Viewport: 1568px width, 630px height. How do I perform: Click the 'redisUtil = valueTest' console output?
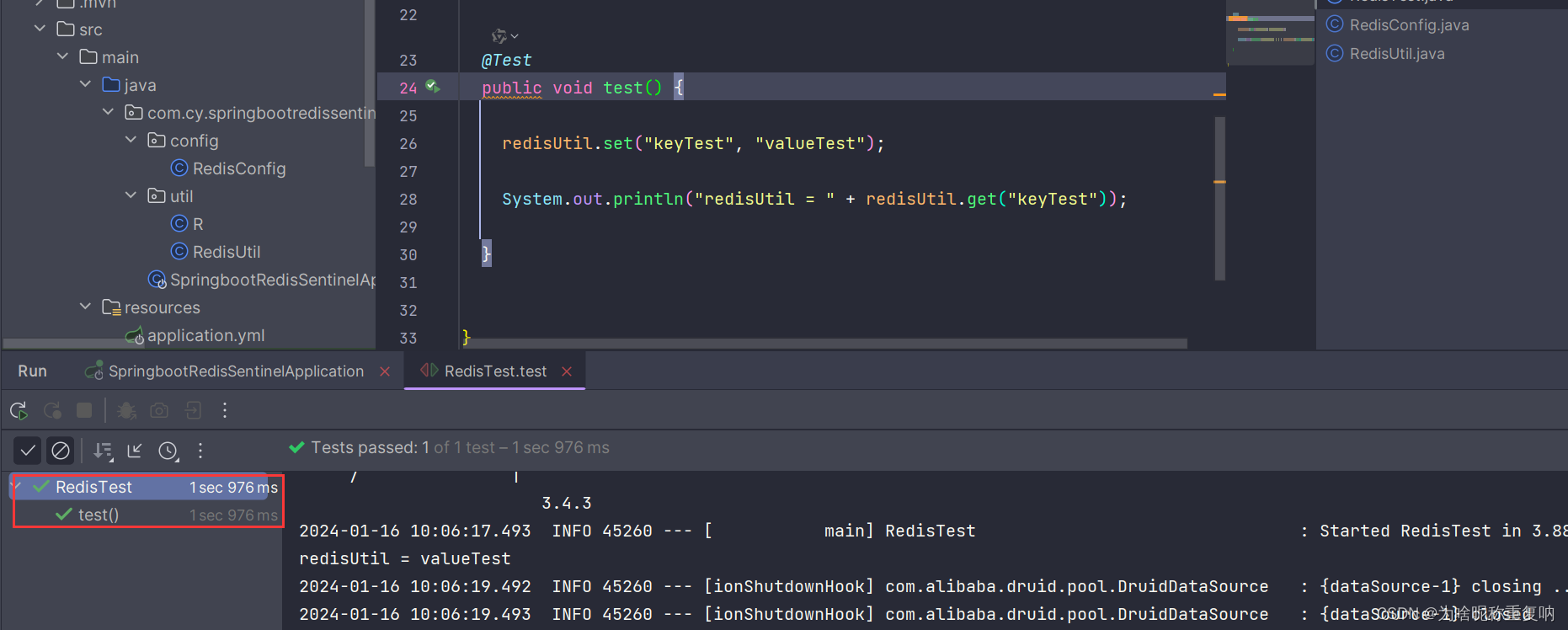point(405,558)
